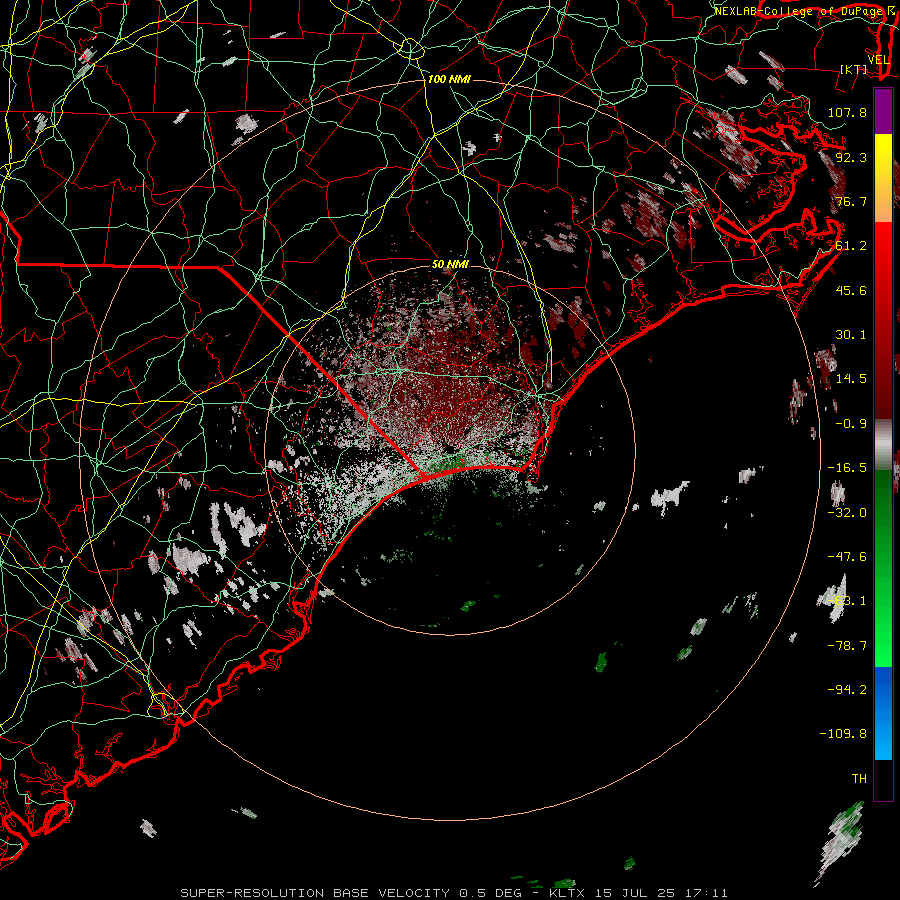This screenshot has height=900, width=900.
Task: Select the -94.2 velocity legend value
Action: (847, 690)
